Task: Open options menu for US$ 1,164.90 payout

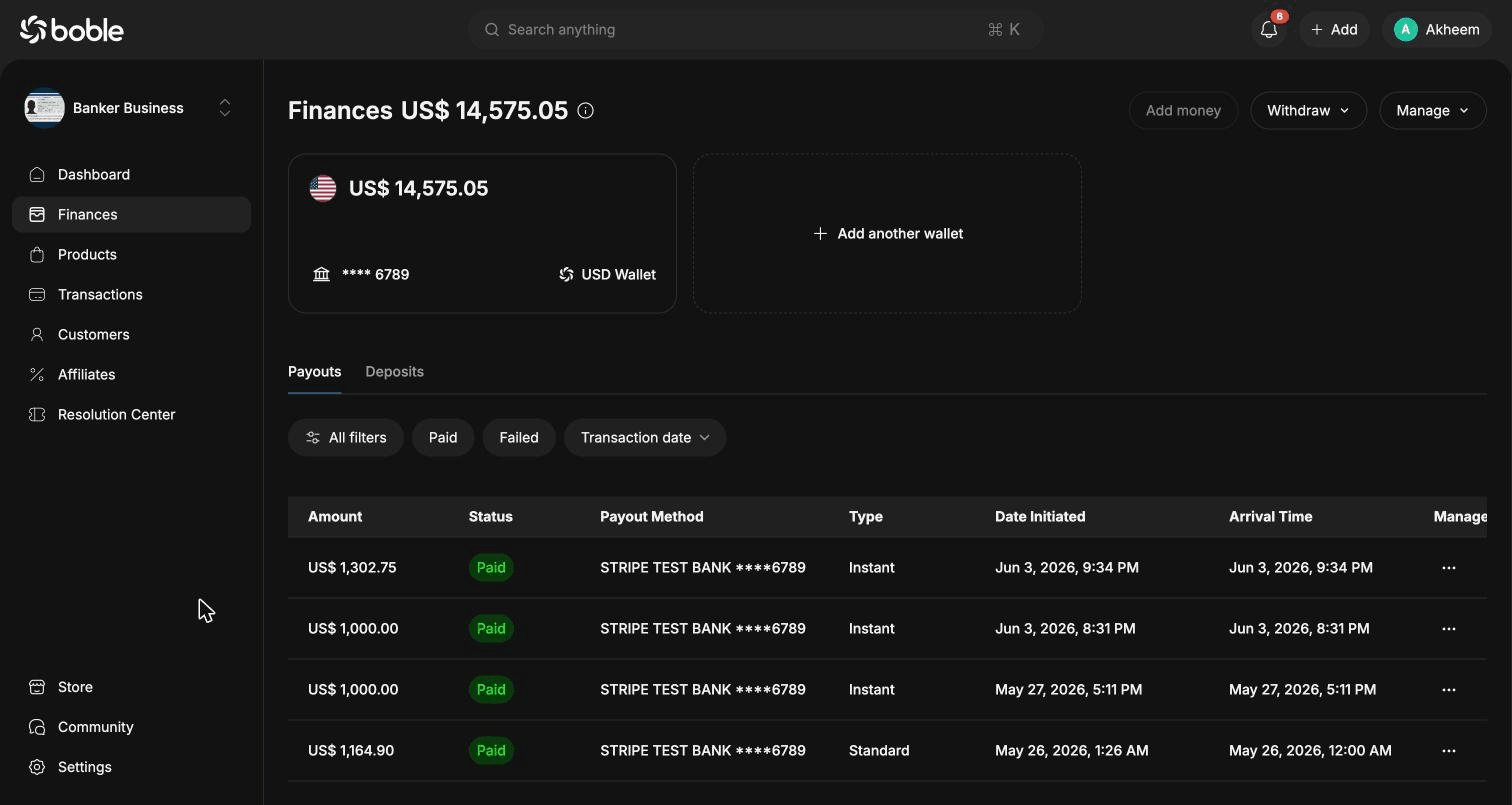Action: pos(1448,751)
